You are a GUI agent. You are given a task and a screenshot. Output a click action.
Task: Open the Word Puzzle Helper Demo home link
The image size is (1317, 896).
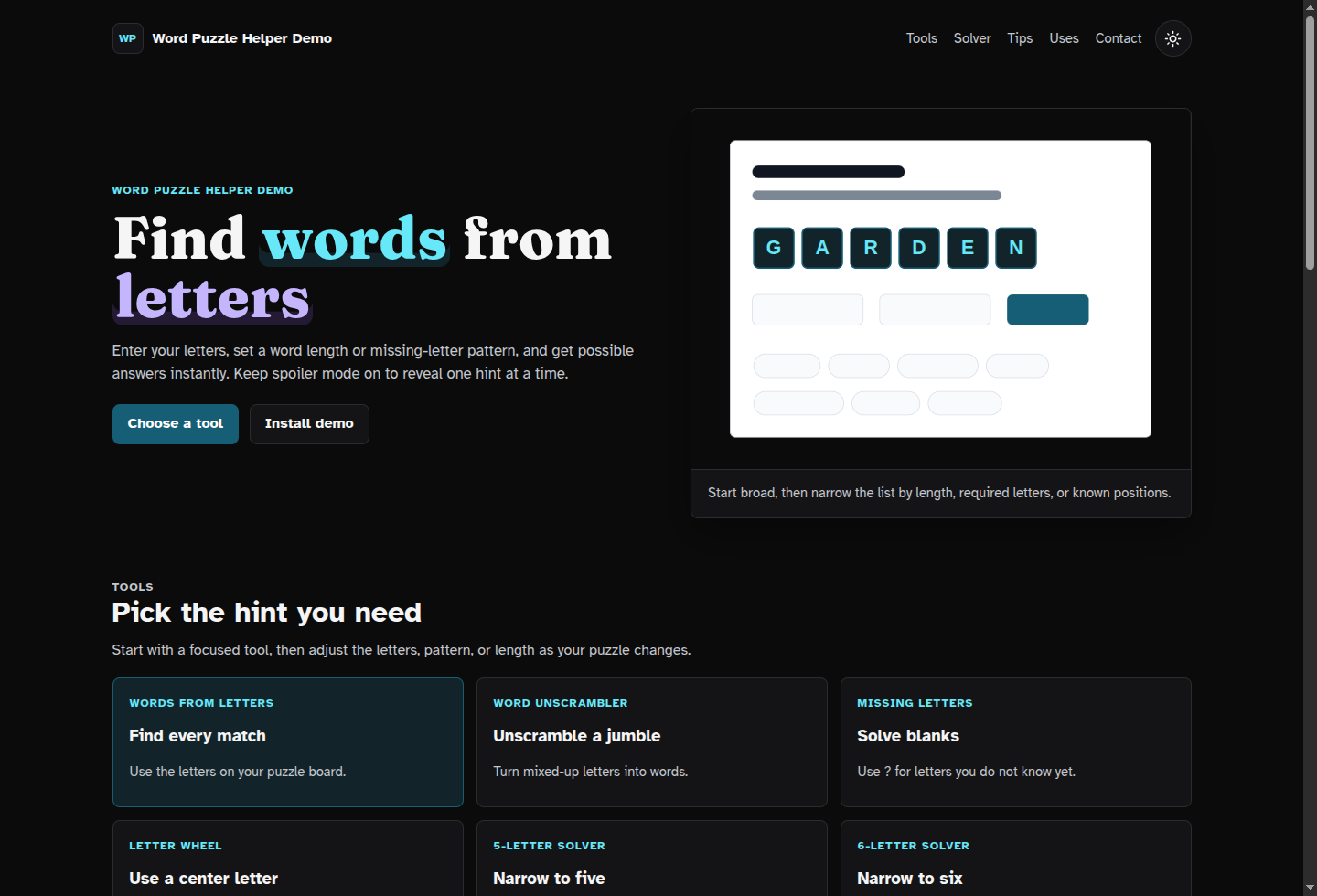(222, 38)
